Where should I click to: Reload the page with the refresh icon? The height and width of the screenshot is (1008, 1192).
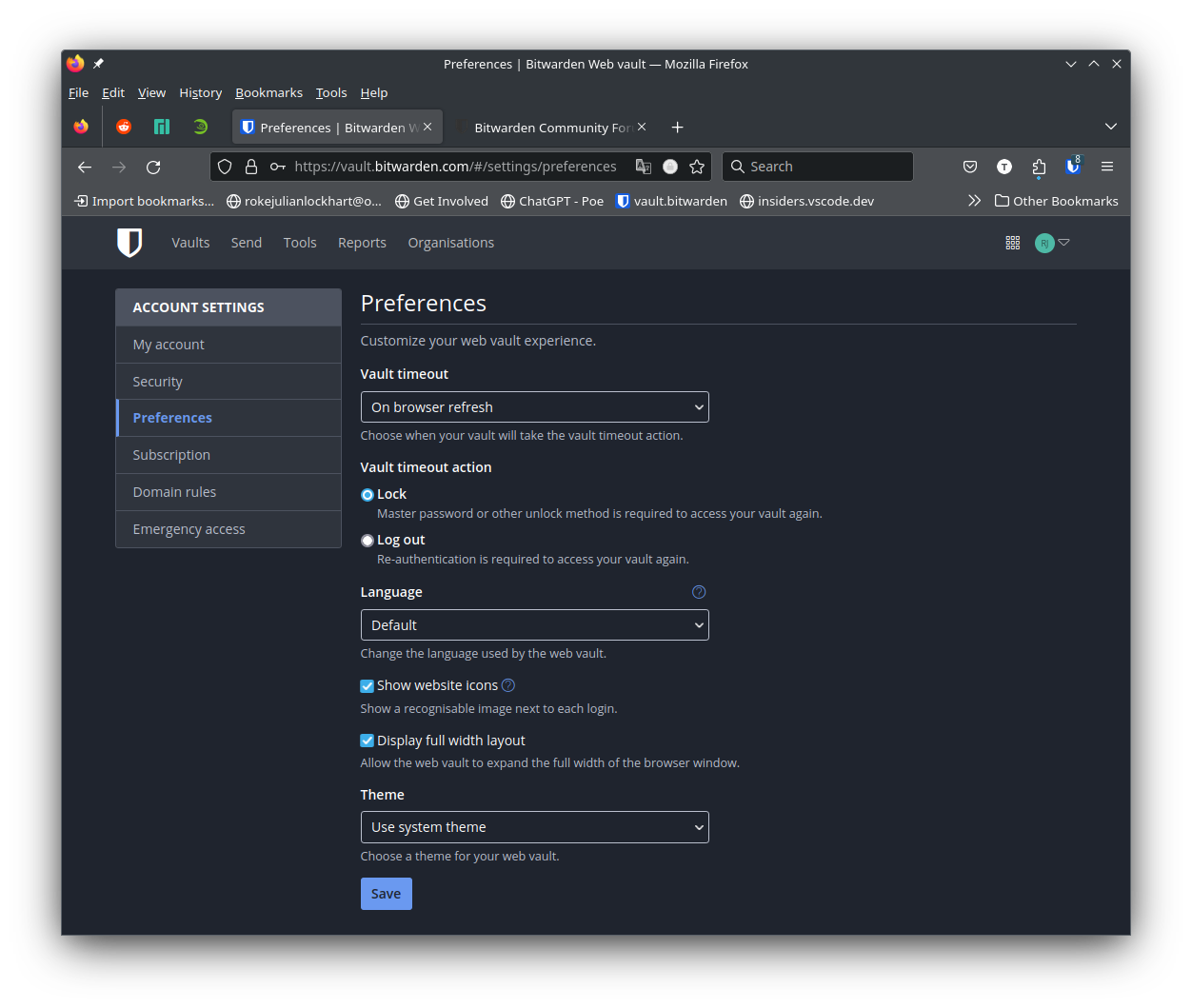[153, 167]
